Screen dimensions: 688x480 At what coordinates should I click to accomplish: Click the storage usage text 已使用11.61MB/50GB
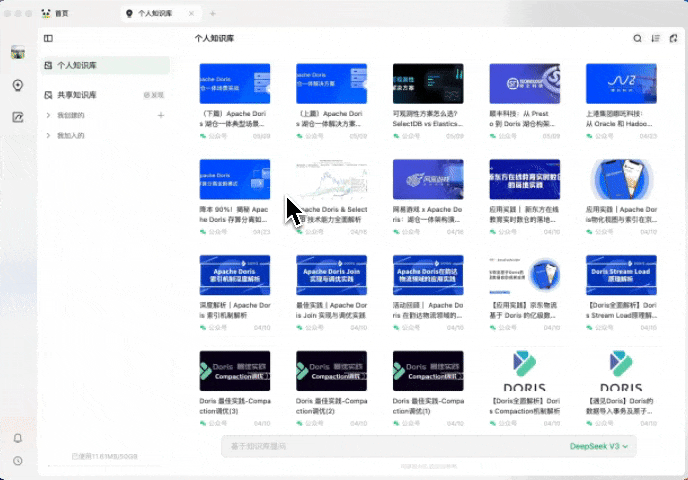[104, 456]
